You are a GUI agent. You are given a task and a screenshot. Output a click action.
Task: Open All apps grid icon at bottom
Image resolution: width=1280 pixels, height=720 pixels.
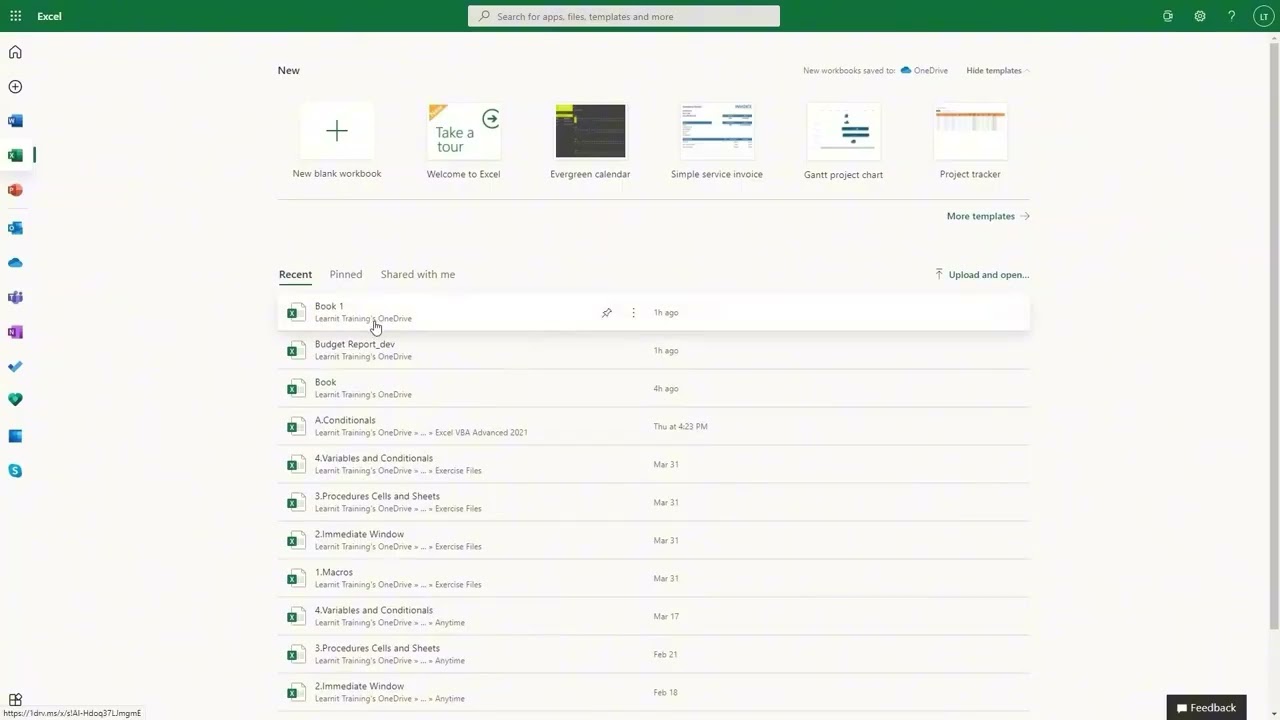pos(15,700)
